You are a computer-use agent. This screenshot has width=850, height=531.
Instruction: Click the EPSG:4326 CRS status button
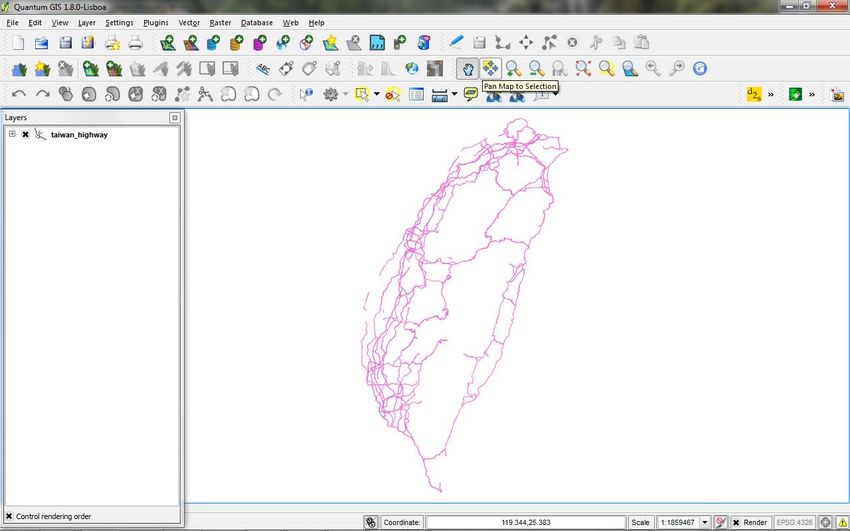795,522
